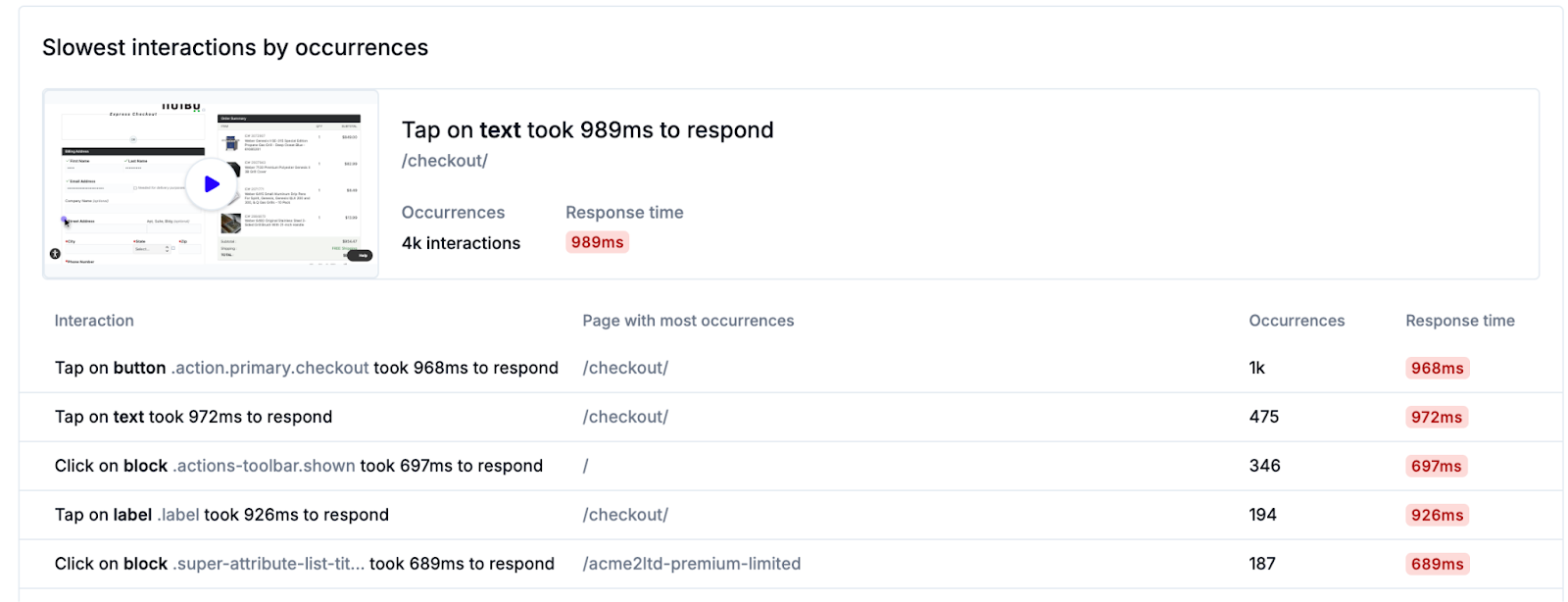The image size is (1568, 602).
Task: Click the table's Response time column header
Action: pos(1459,321)
